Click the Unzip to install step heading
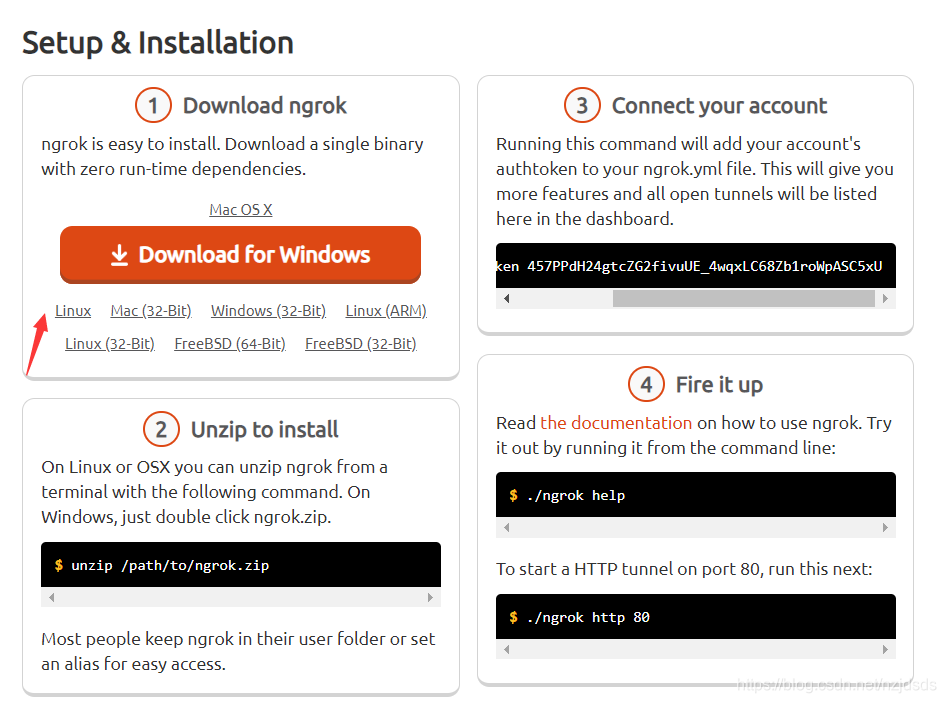Image resolution: width=946 pixels, height=703 pixels. coord(265,430)
